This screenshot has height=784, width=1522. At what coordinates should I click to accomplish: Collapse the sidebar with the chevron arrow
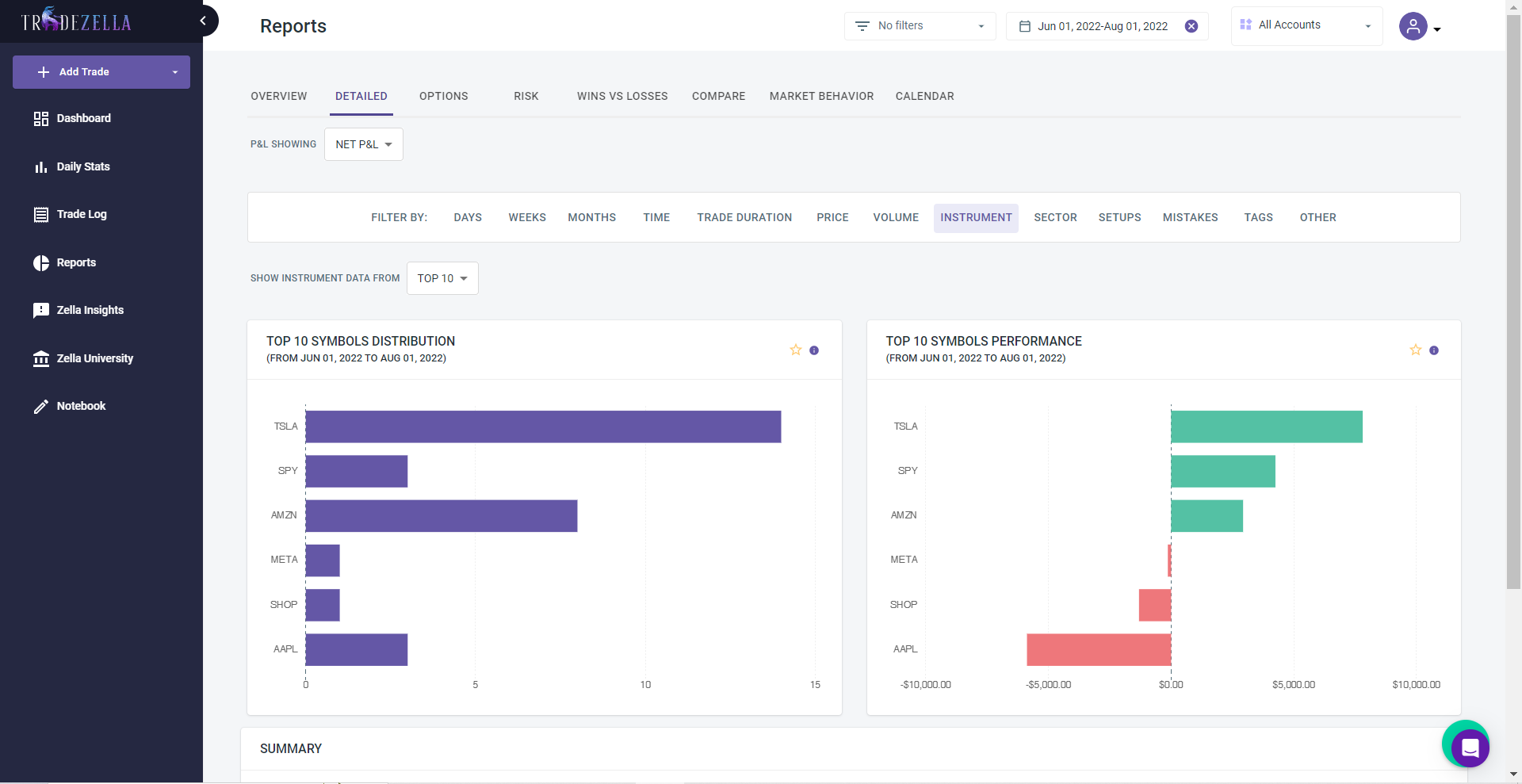click(203, 21)
